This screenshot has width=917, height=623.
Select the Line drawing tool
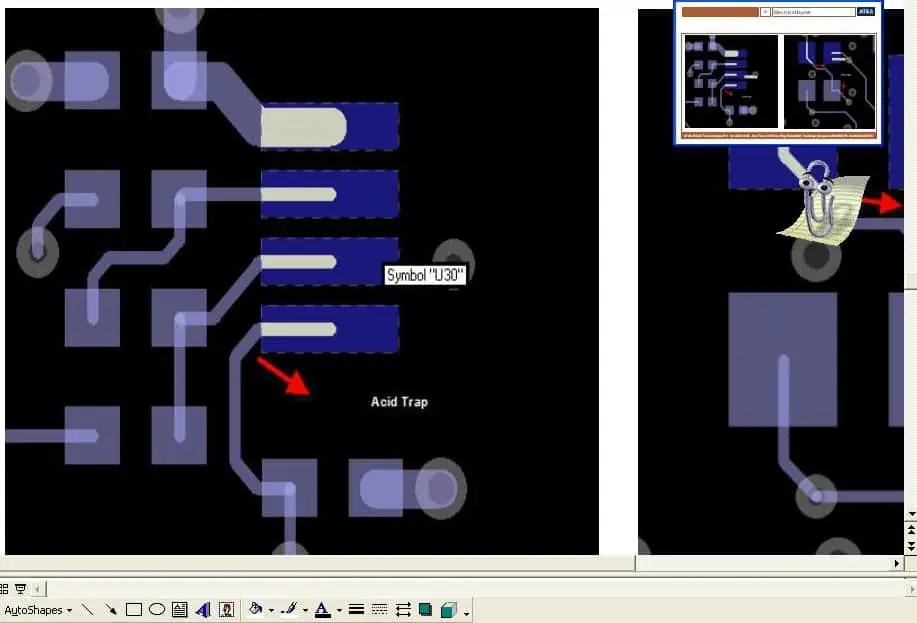tap(88, 610)
